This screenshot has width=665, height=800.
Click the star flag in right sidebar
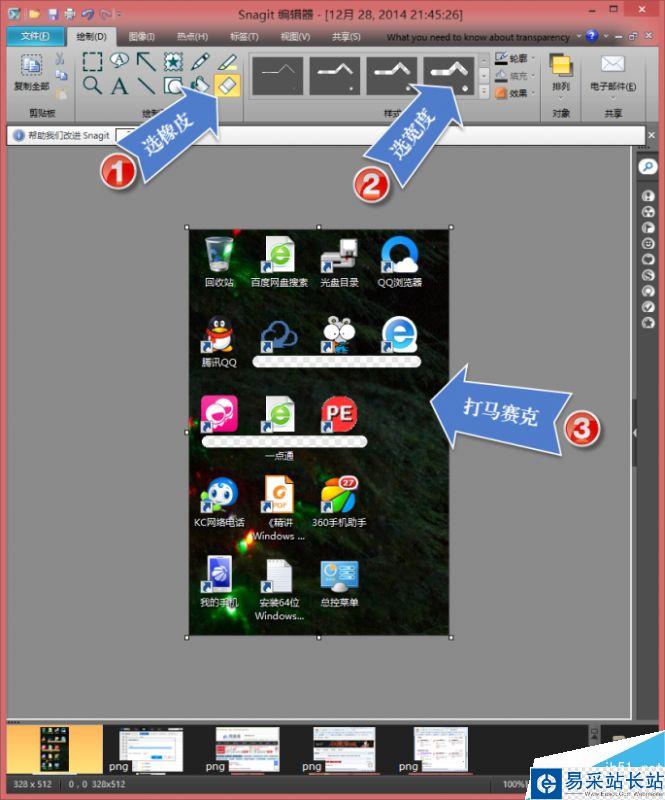tap(648, 322)
